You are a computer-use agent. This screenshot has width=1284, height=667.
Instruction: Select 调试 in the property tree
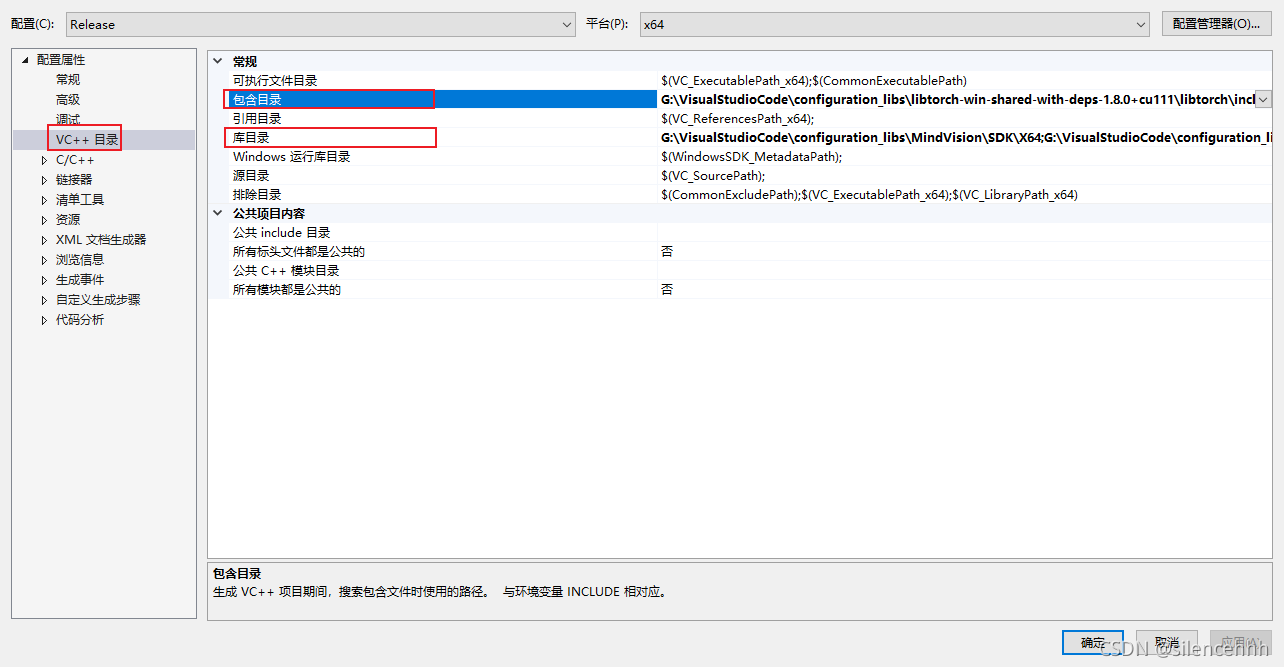tap(68, 120)
